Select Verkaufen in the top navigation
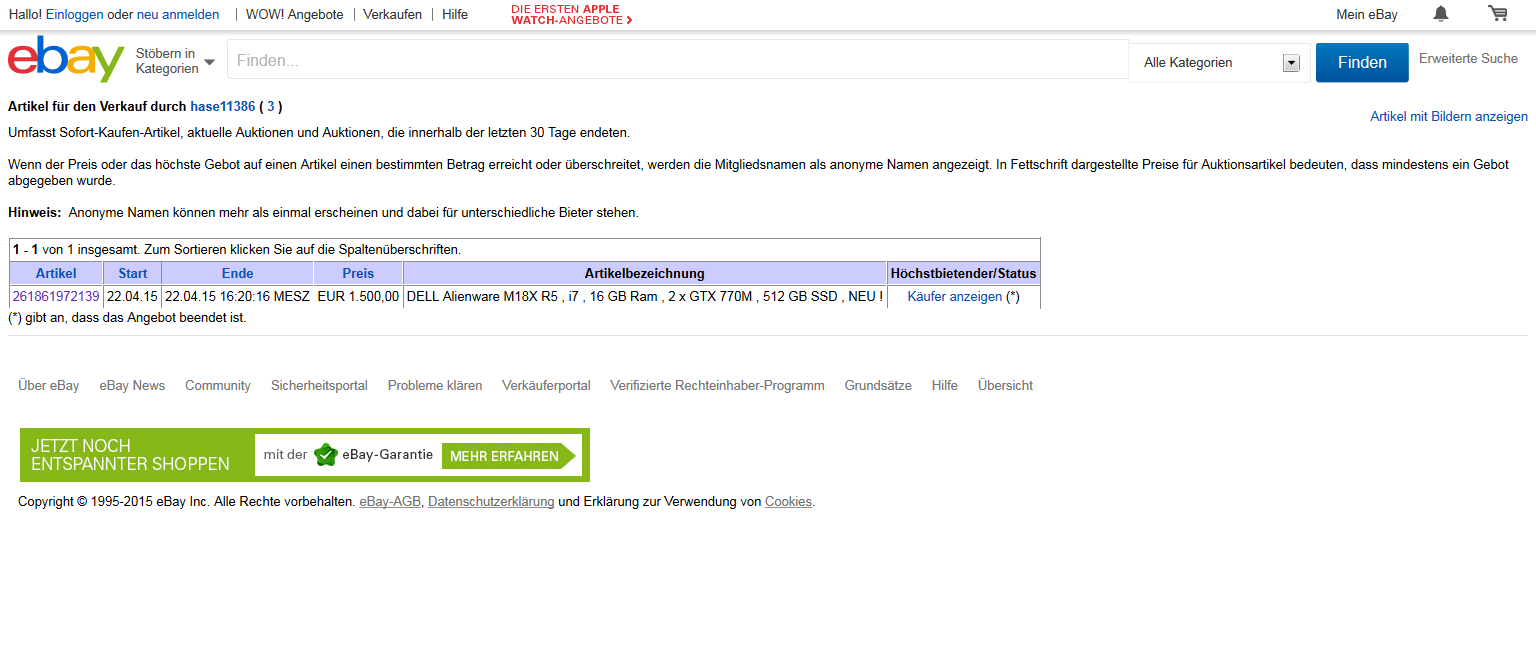Screen dimensions: 1536x670 click(x=392, y=15)
